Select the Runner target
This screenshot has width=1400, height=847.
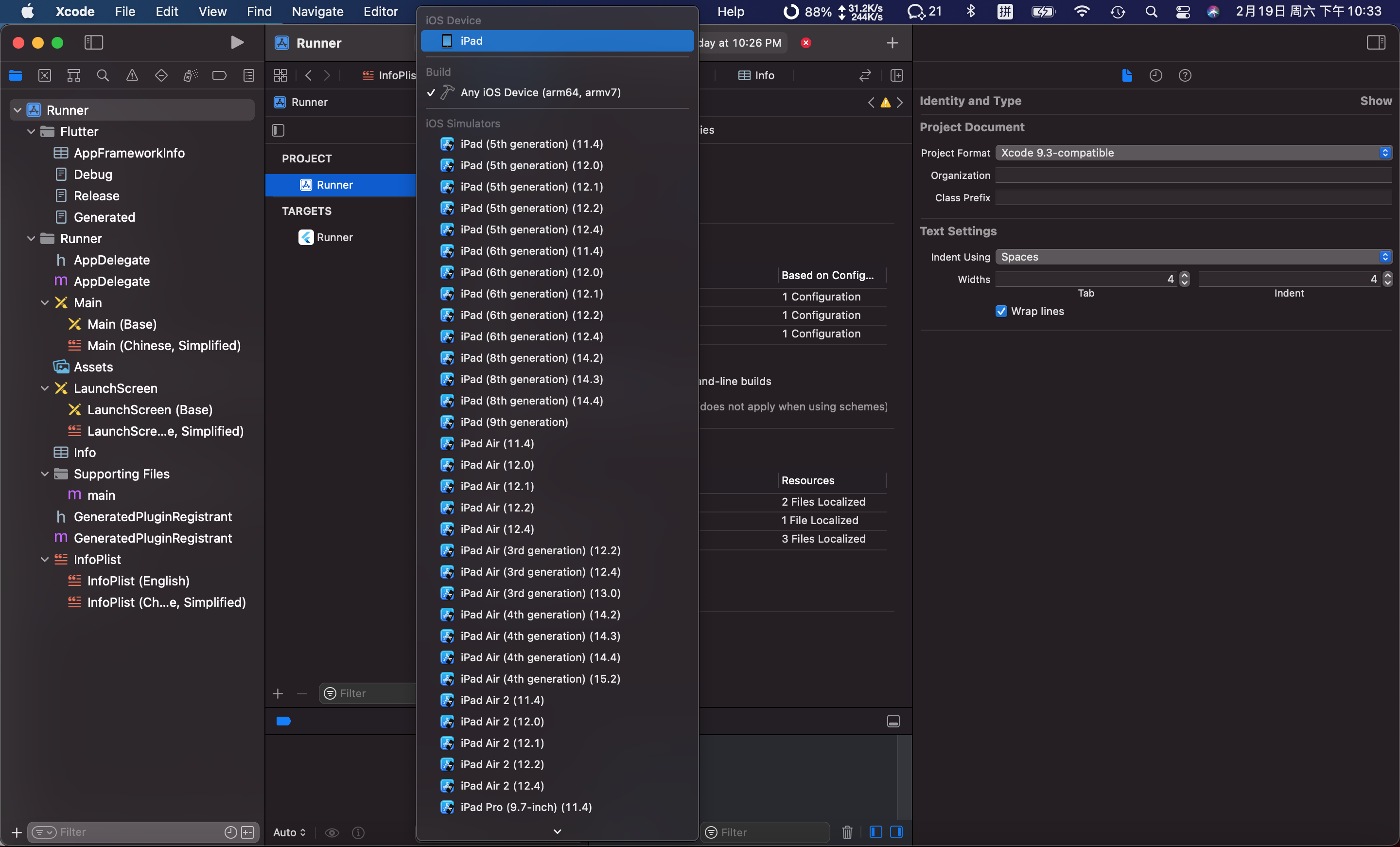click(x=326, y=237)
